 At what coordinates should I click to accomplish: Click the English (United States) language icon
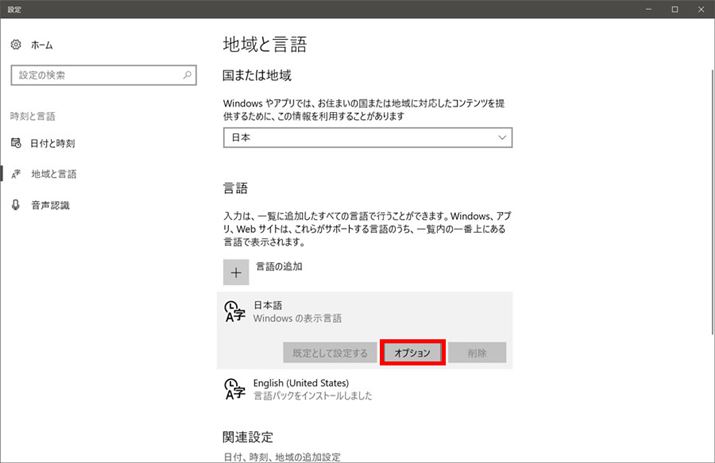coord(235,389)
